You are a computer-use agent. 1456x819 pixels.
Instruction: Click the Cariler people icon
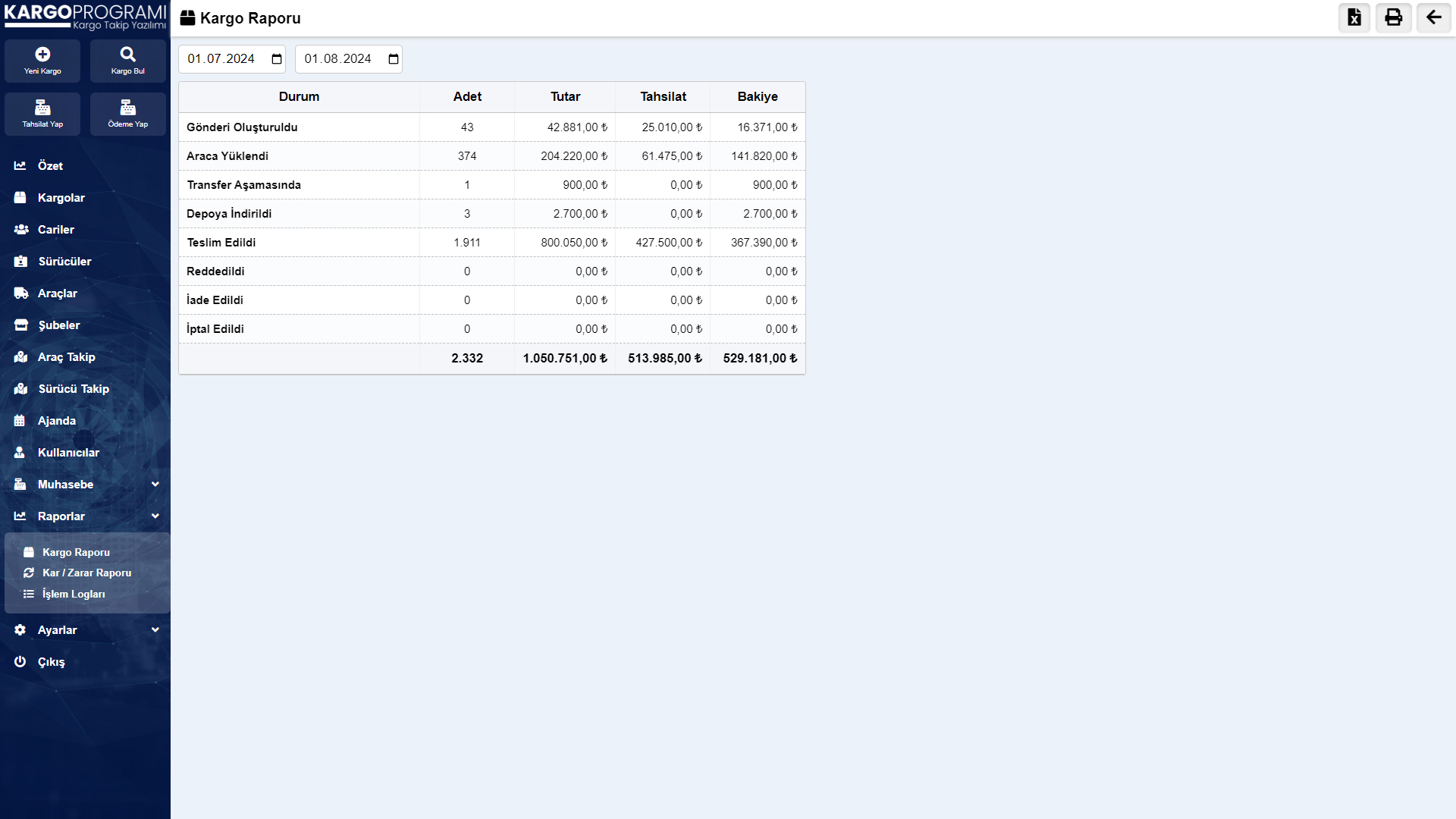(21, 229)
